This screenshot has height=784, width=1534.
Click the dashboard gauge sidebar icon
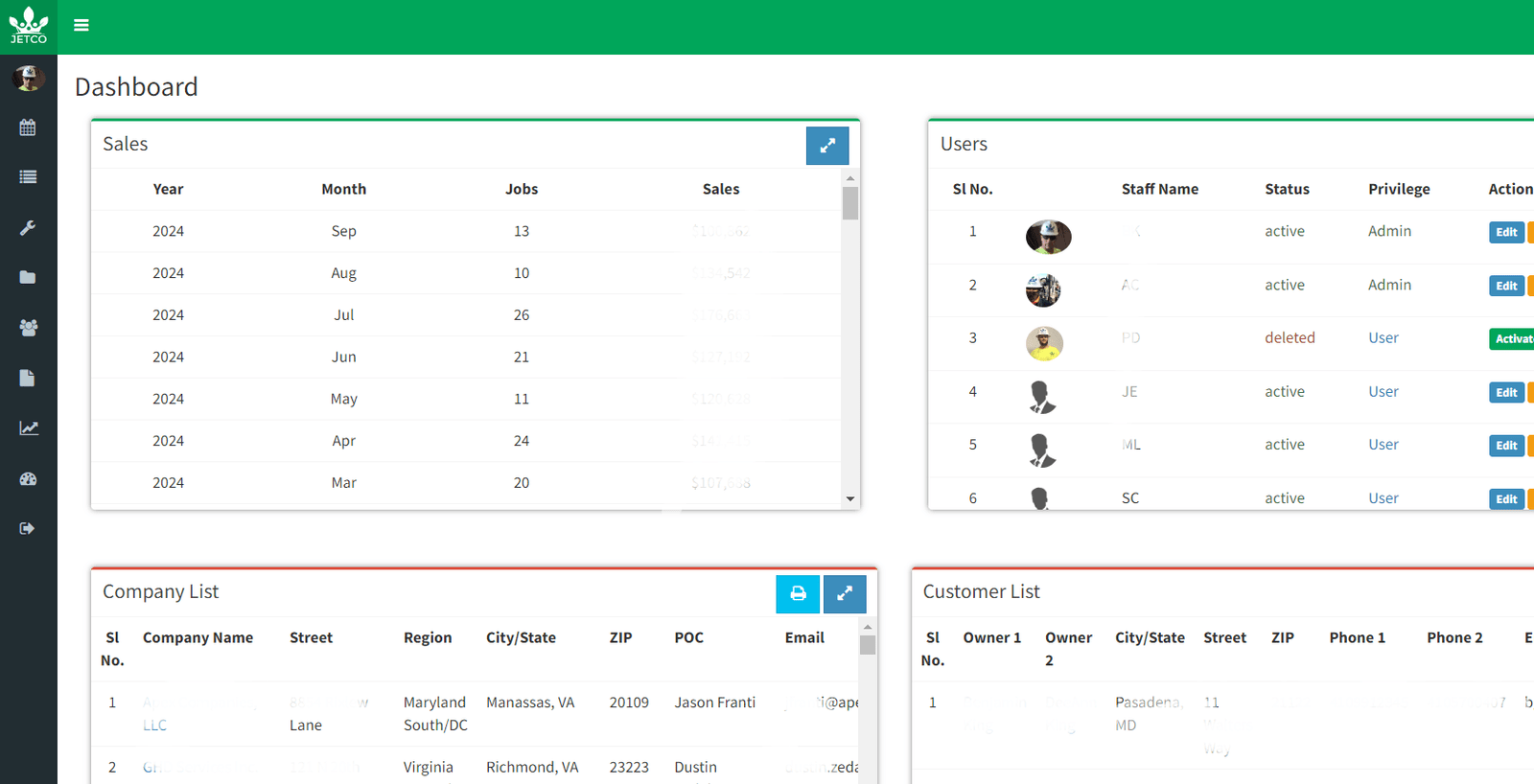pyautogui.click(x=28, y=478)
